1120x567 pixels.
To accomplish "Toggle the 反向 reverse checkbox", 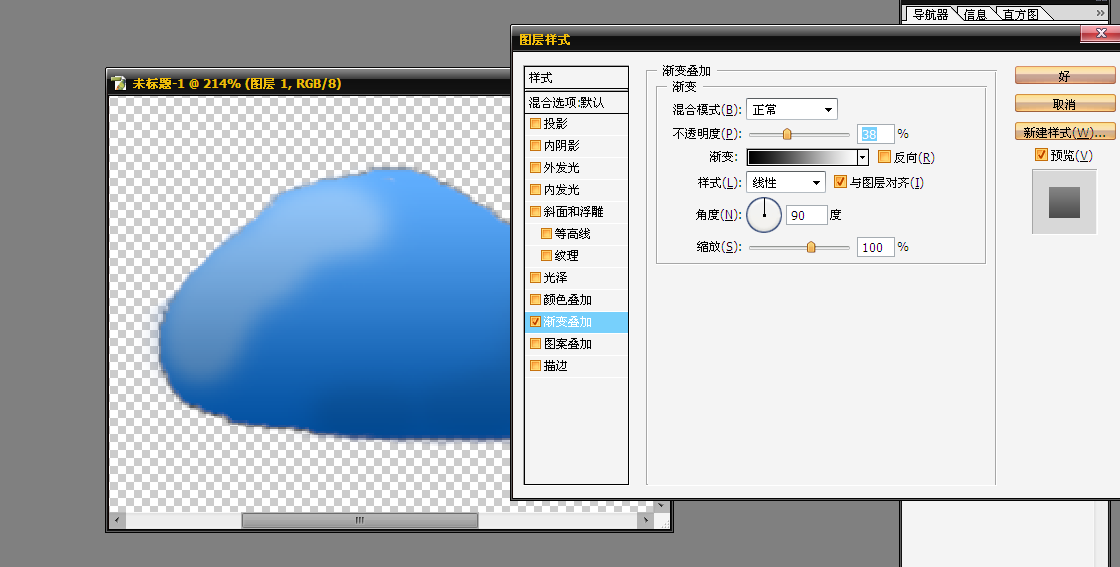I will (884, 156).
